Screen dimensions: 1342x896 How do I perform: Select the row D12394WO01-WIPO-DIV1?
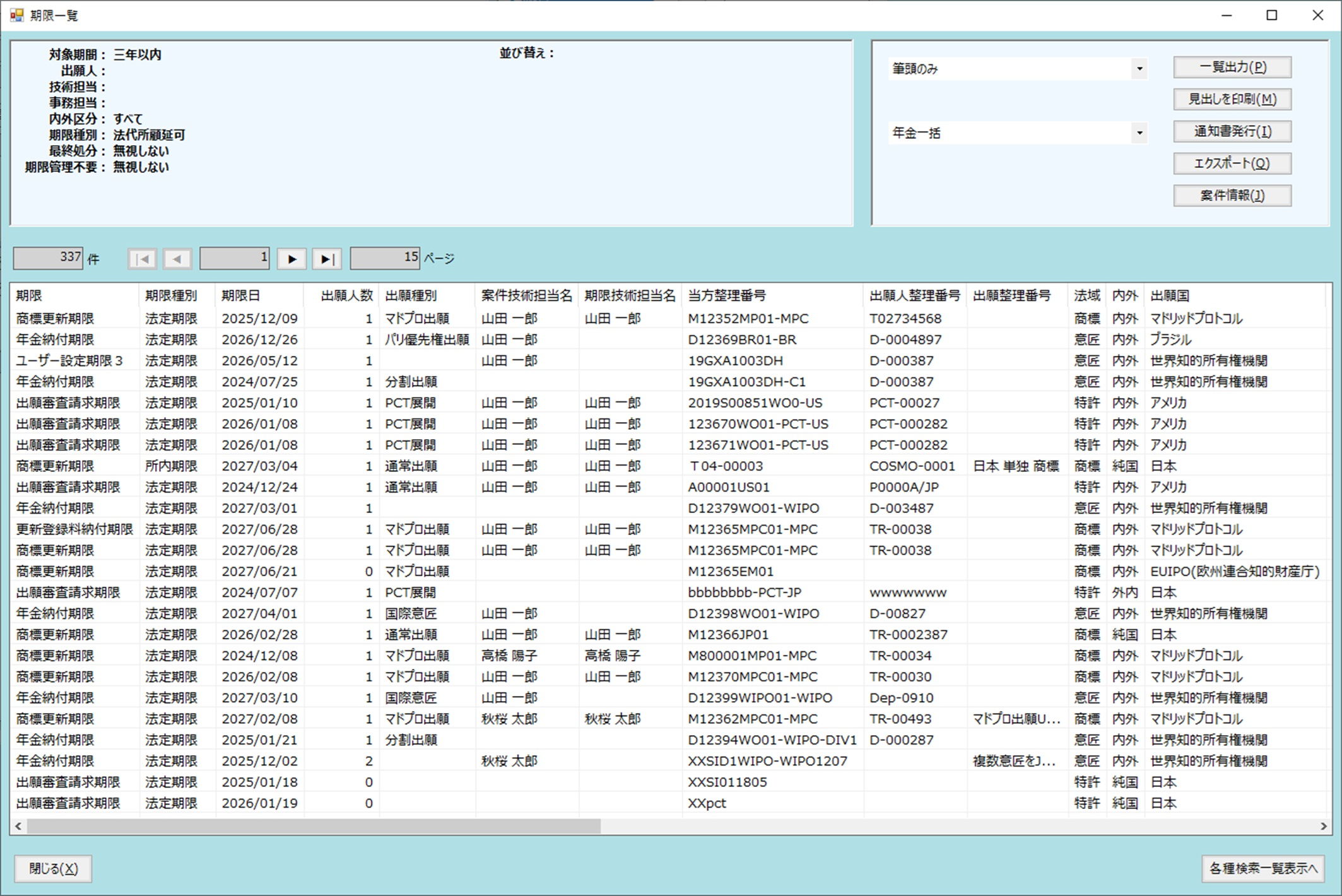click(669, 740)
